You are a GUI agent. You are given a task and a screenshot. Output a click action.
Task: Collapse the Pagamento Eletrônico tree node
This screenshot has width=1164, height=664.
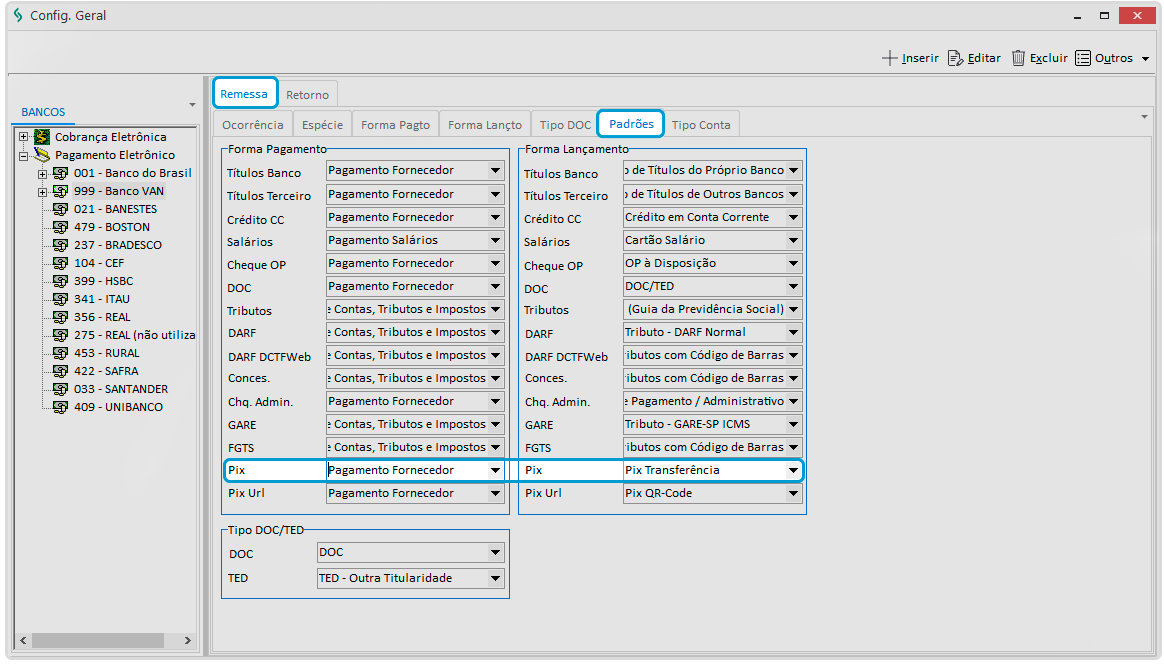coord(24,155)
